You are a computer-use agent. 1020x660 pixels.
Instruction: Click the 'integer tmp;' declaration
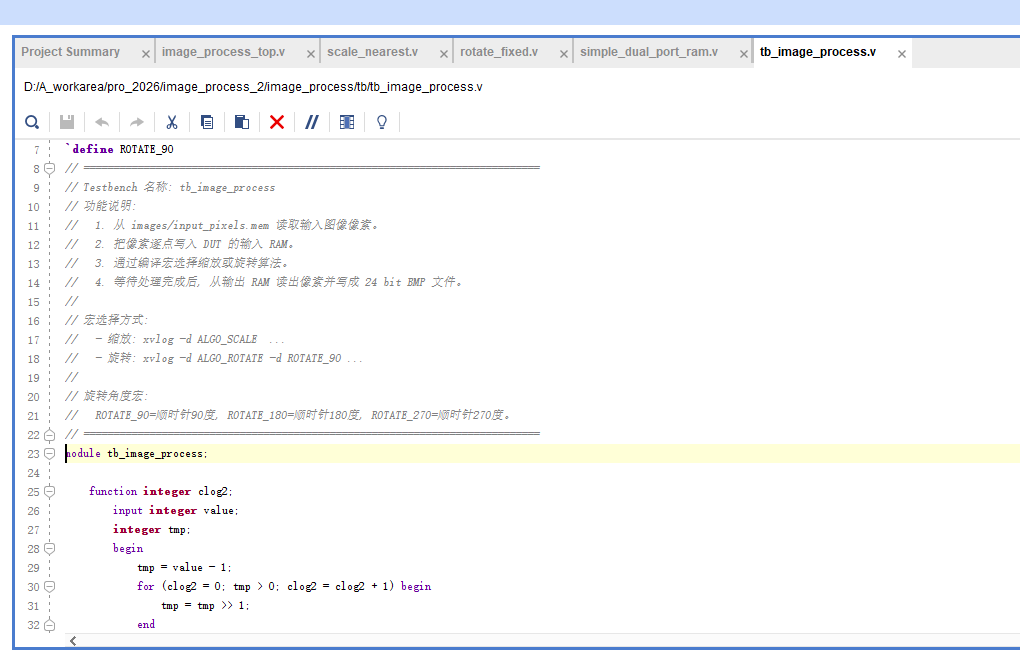[x=152, y=530]
